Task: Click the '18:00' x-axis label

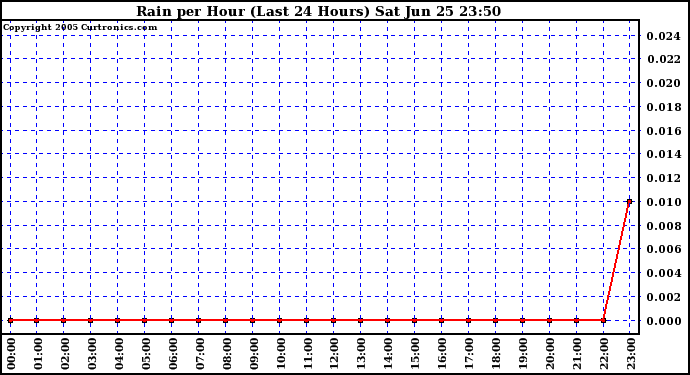Action: 497,353
